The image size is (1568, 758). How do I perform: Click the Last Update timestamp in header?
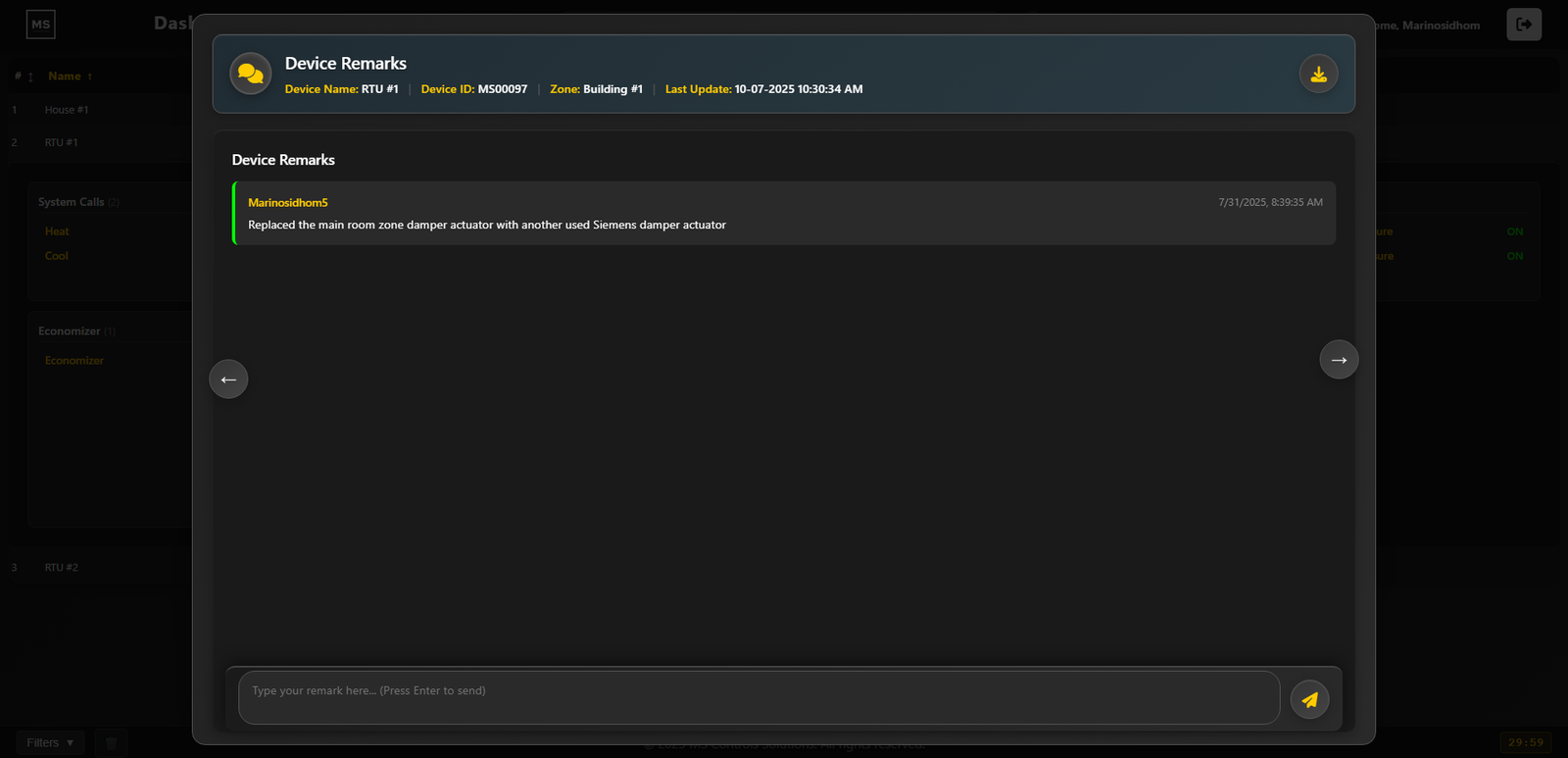tap(764, 89)
